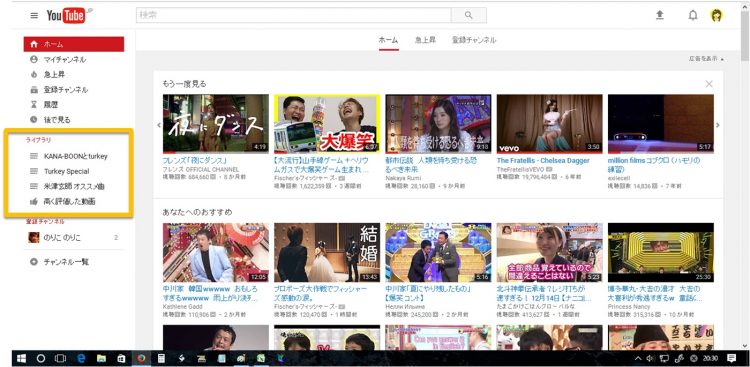Switch to the ホーム top tab
The width and height of the screenshot is (750, 367).
pyautogui.click(x=388, y=40)
